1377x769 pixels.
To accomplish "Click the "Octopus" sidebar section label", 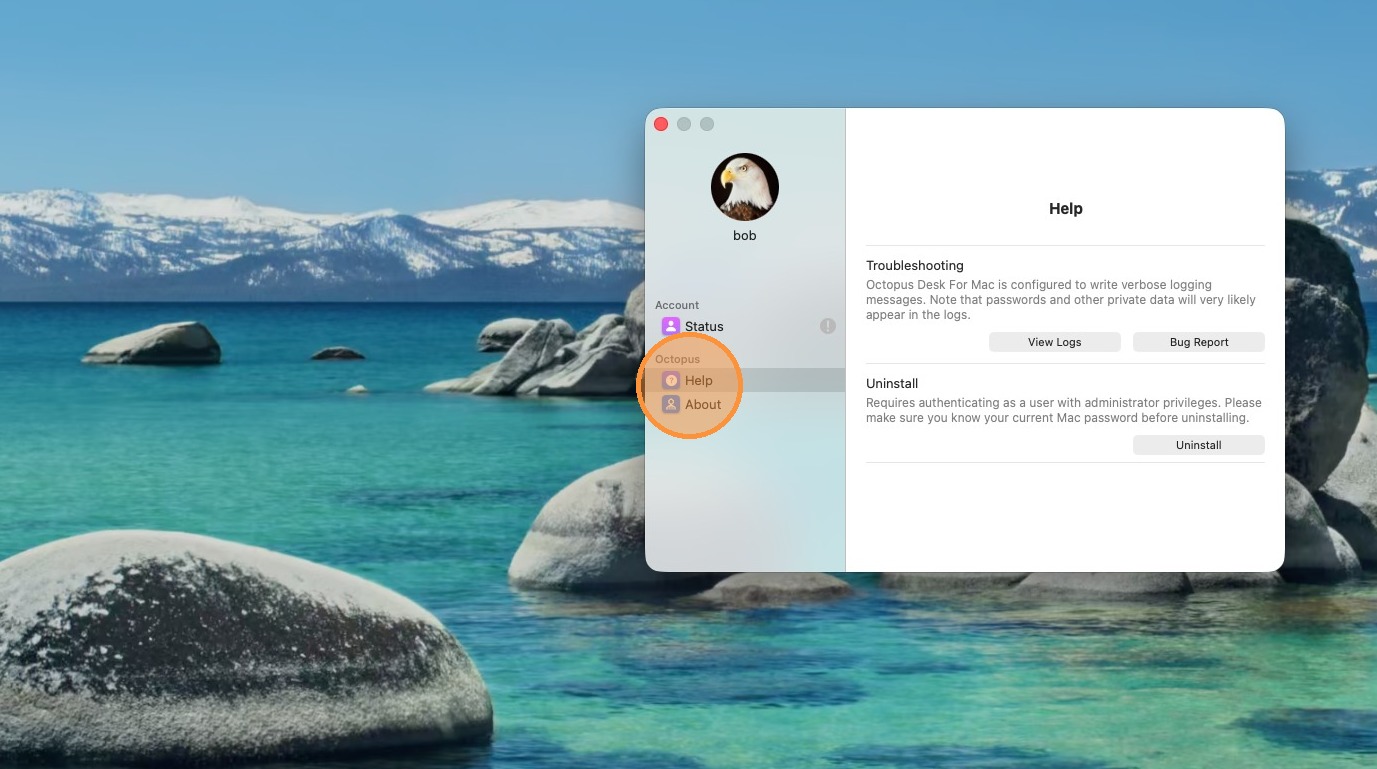I will 678,359.
